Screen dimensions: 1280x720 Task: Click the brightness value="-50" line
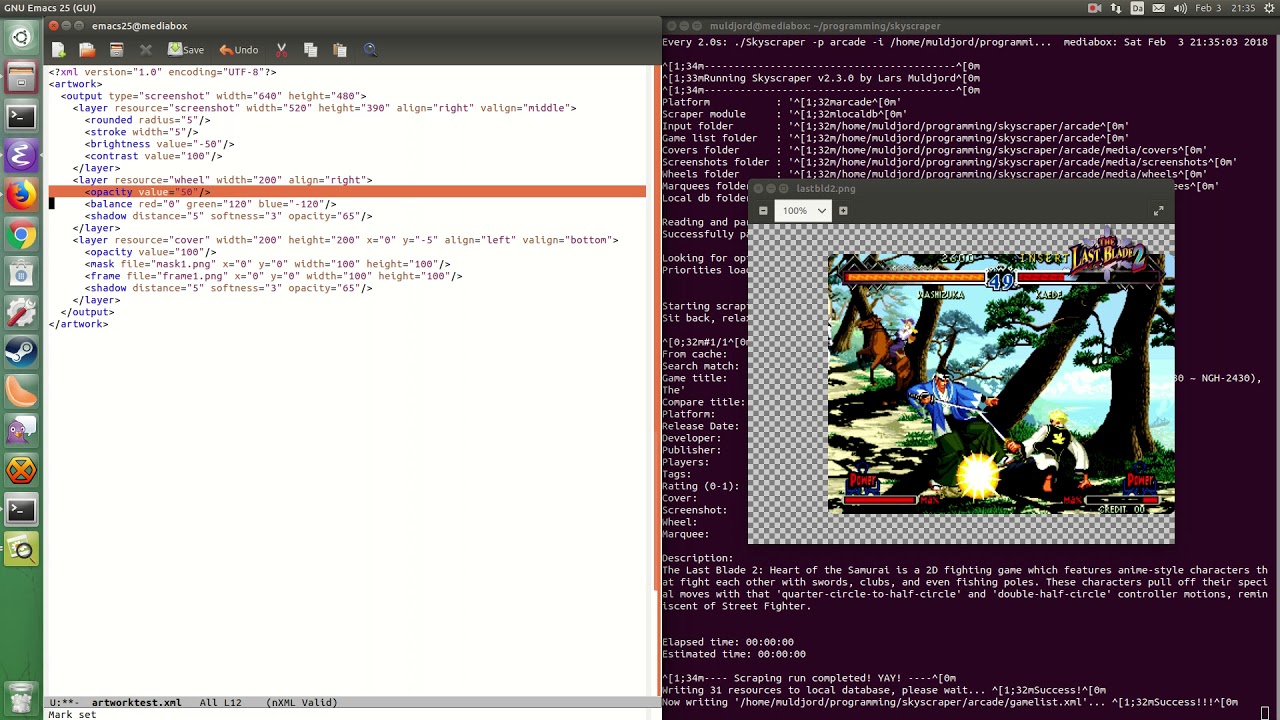[x=159, y=144]
